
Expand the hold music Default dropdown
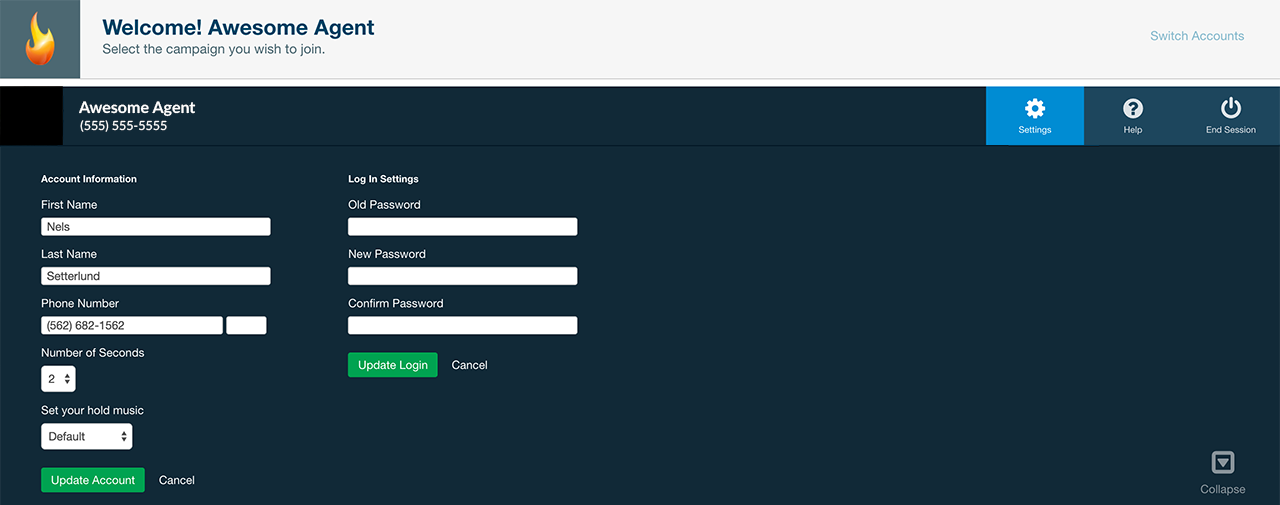point(87,437)
